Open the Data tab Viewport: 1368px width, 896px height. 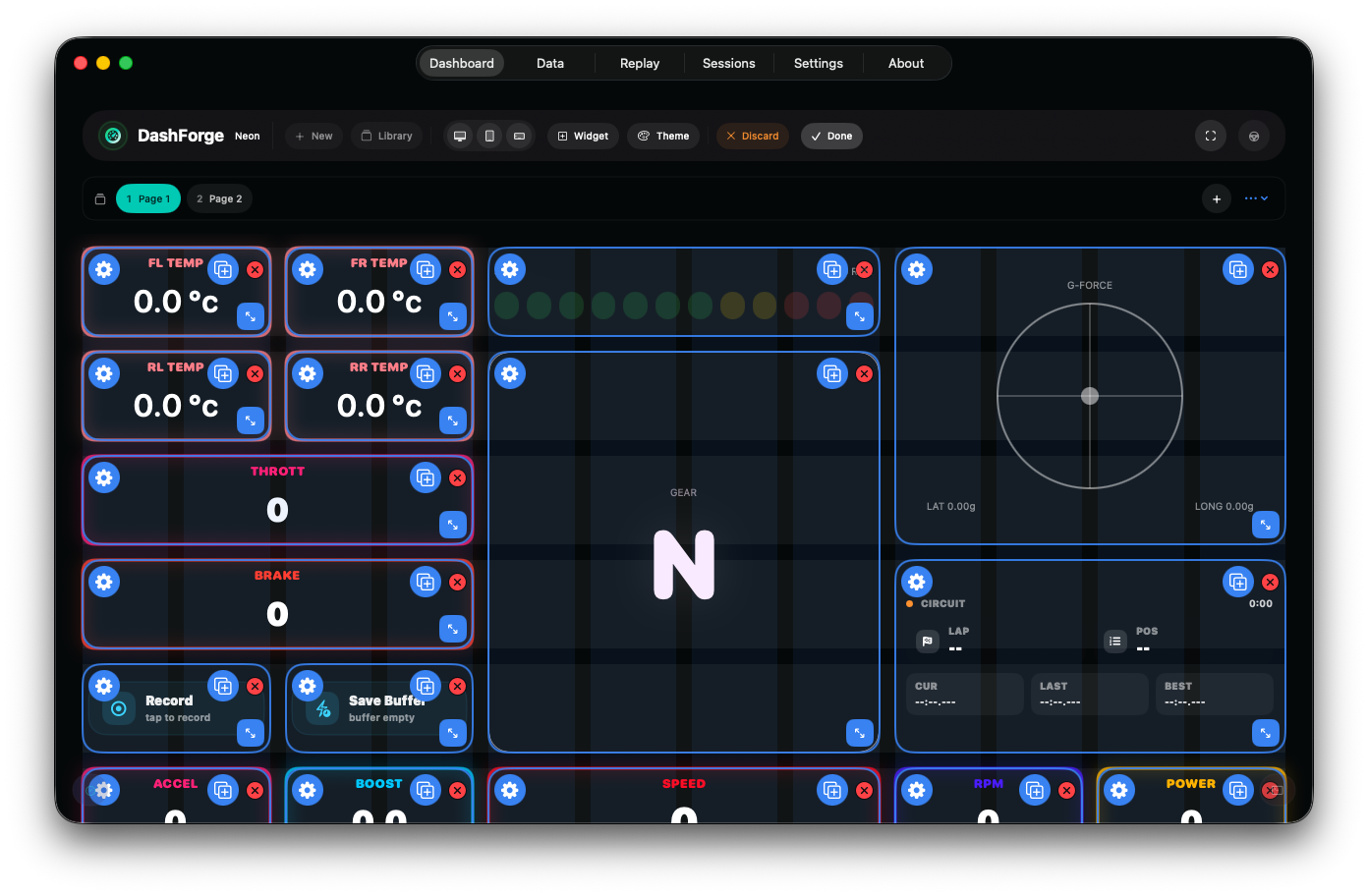click(x=550, y=63)
